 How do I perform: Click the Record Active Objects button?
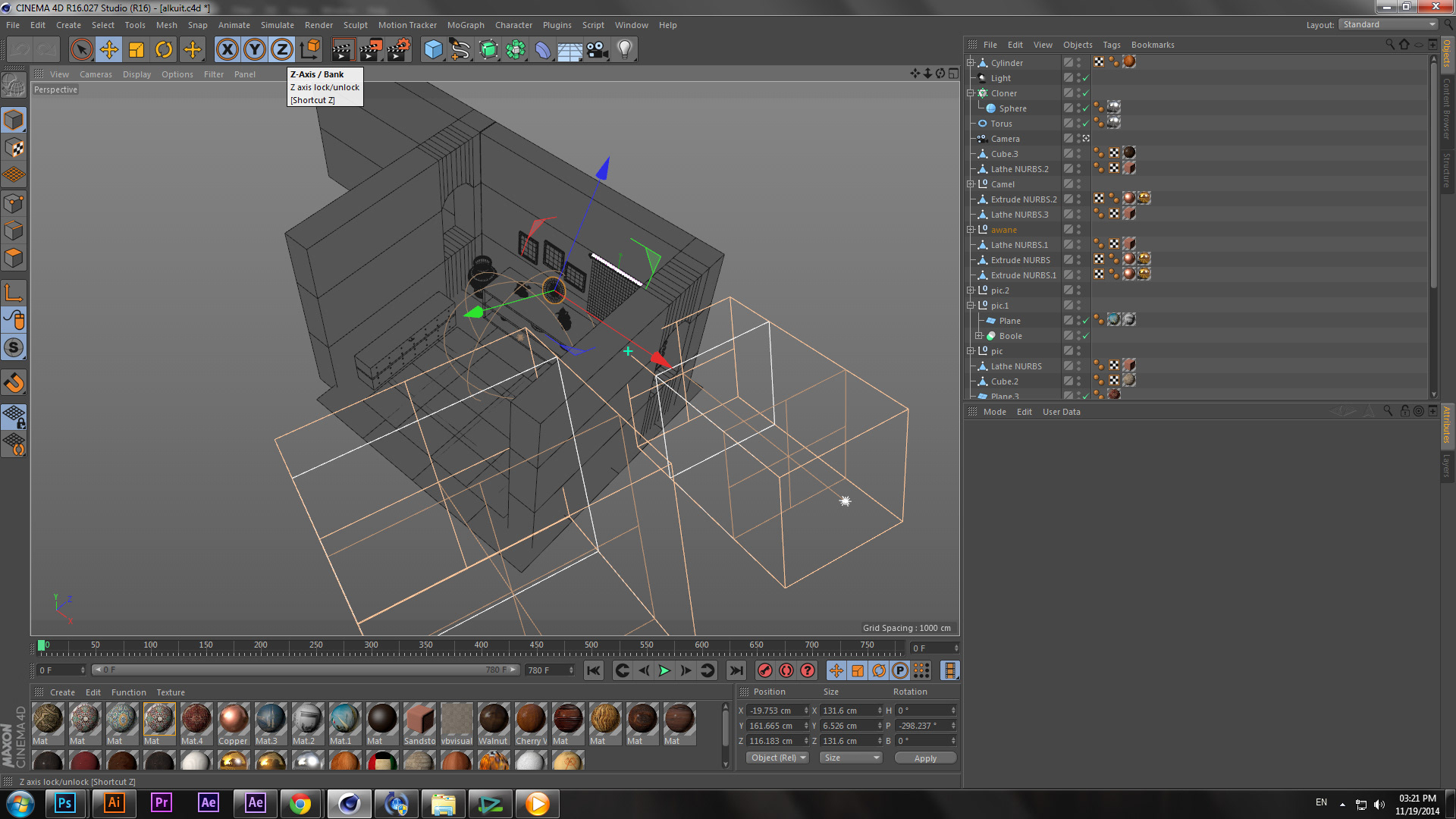pos(765,670)
